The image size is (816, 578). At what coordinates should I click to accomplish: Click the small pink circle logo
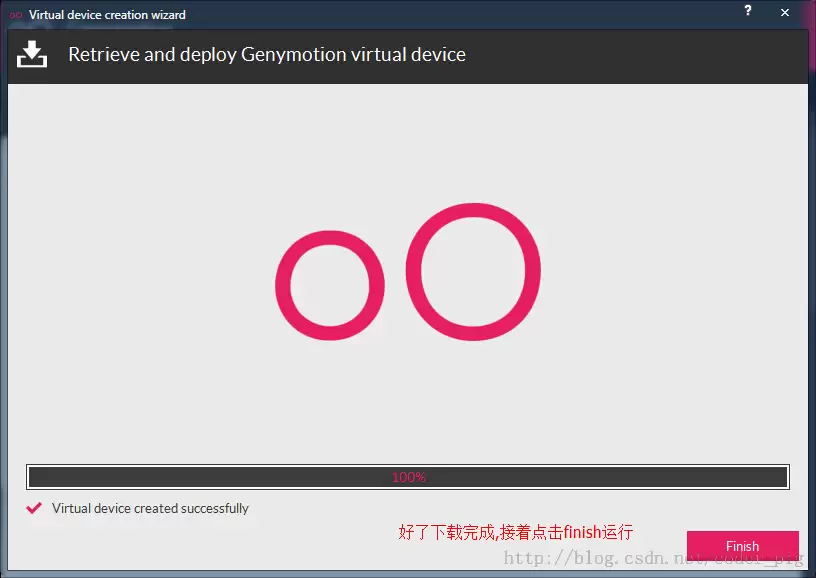point(330,285)
